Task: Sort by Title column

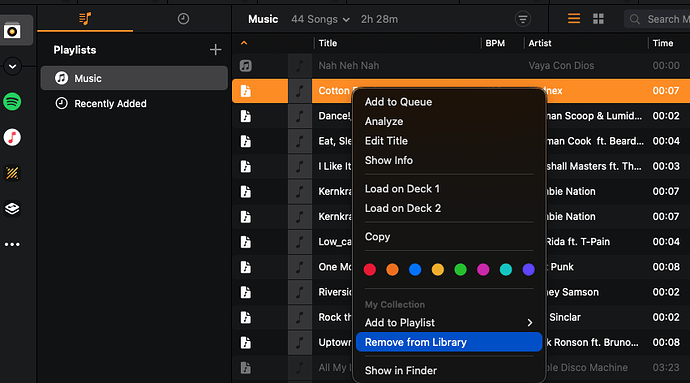Action: [328, 43]
